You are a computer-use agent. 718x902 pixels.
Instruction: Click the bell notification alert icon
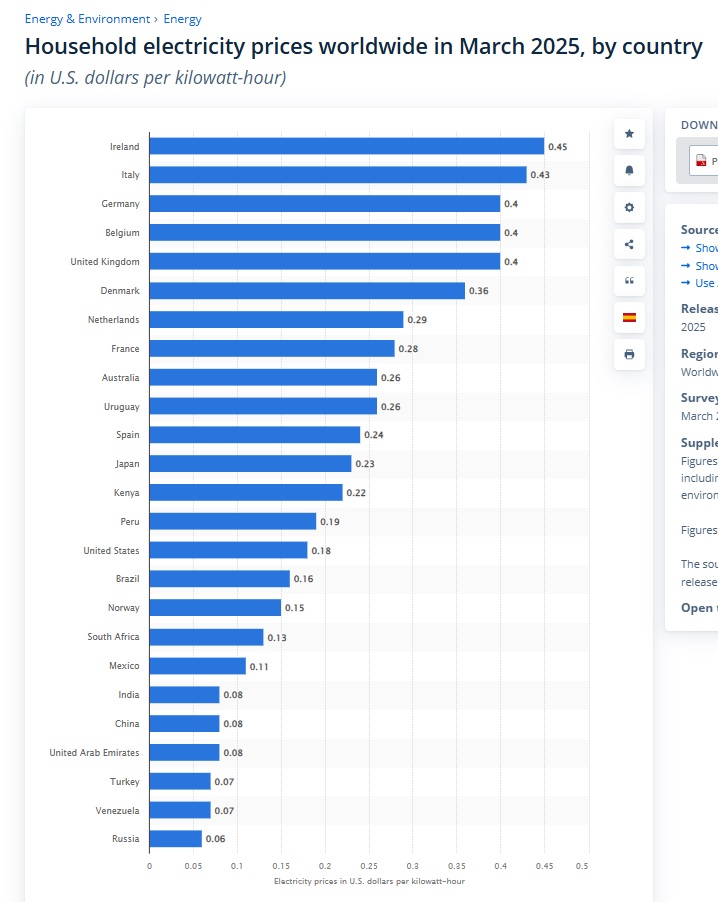tap(629, 170)
